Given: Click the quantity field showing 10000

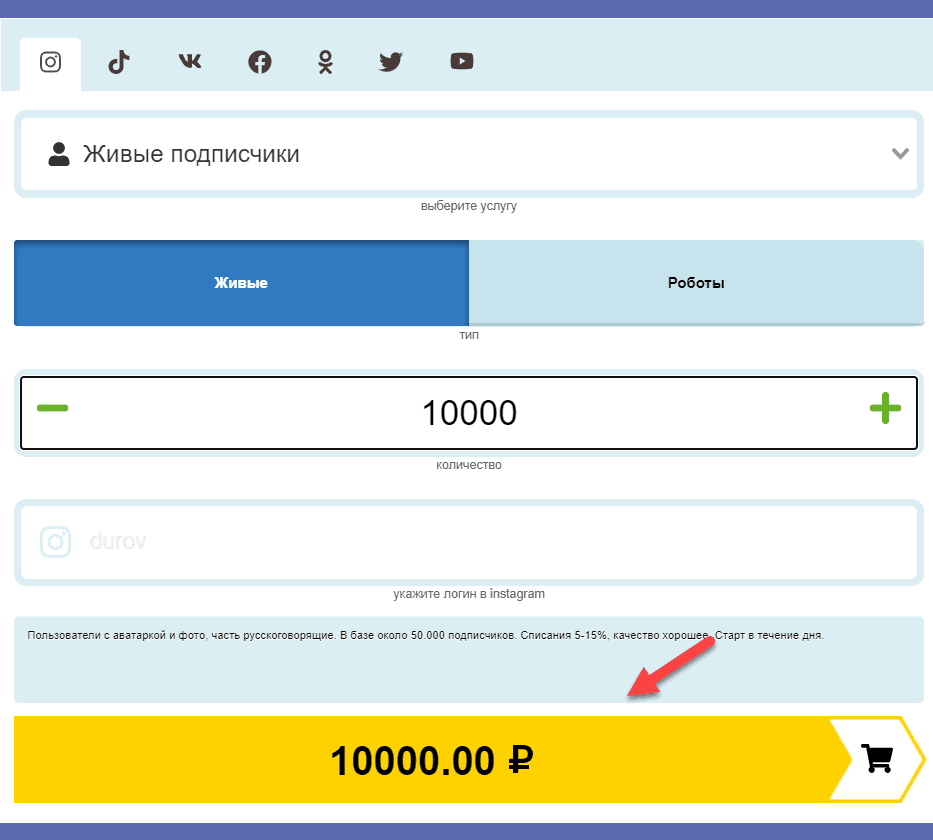Looking at the screenshot, I should (468, 412).
